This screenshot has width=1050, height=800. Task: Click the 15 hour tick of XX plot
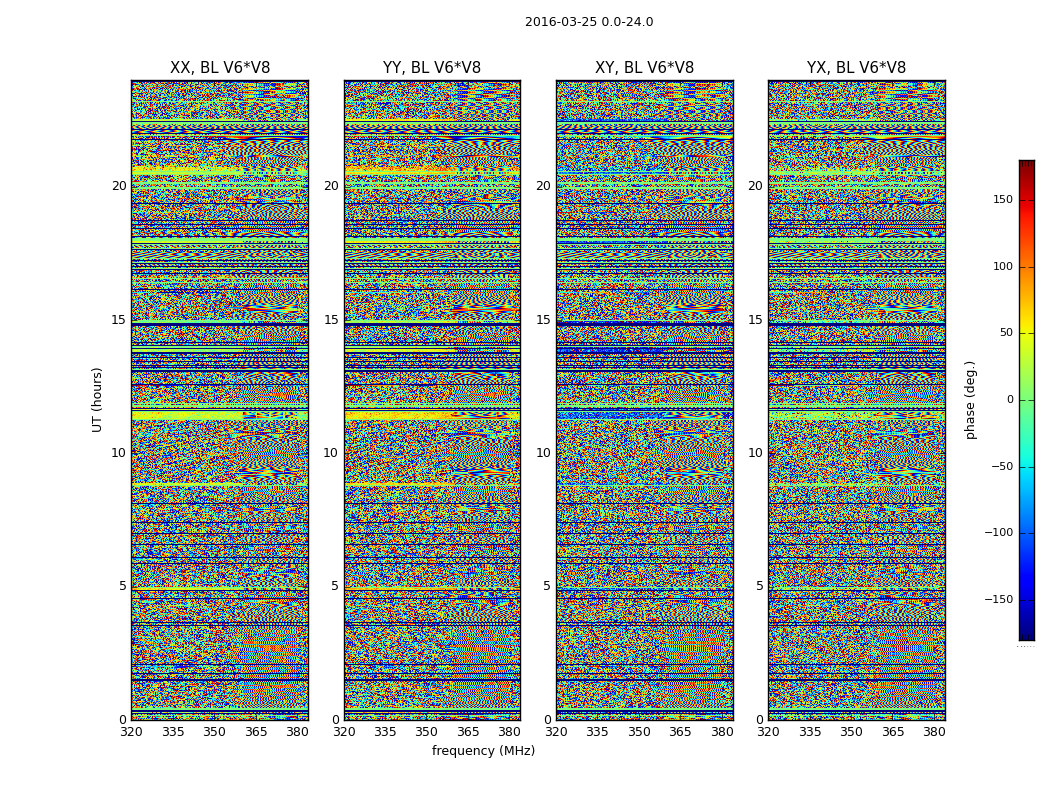click(119, 320)
